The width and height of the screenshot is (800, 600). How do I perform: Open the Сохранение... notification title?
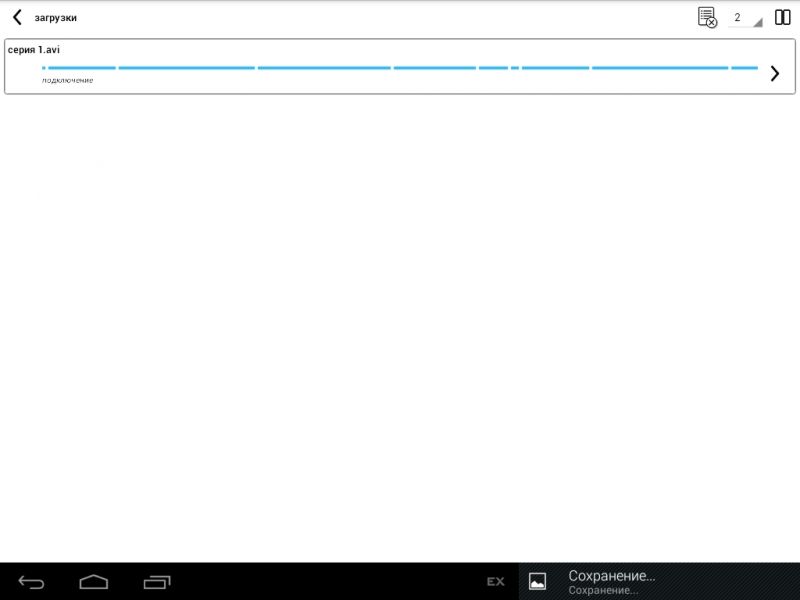coord(611,575)
